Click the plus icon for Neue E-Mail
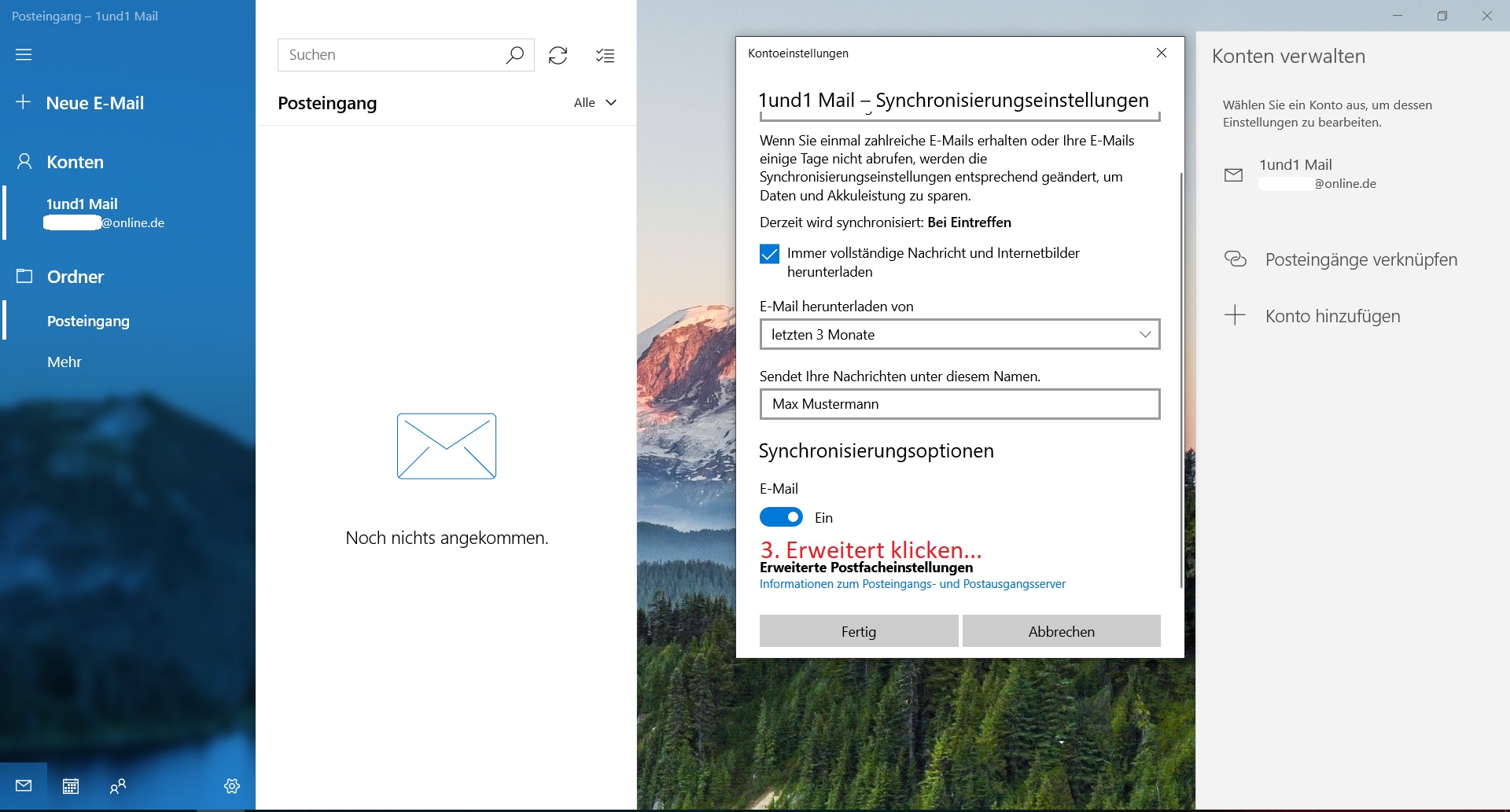 click(24, 102)
